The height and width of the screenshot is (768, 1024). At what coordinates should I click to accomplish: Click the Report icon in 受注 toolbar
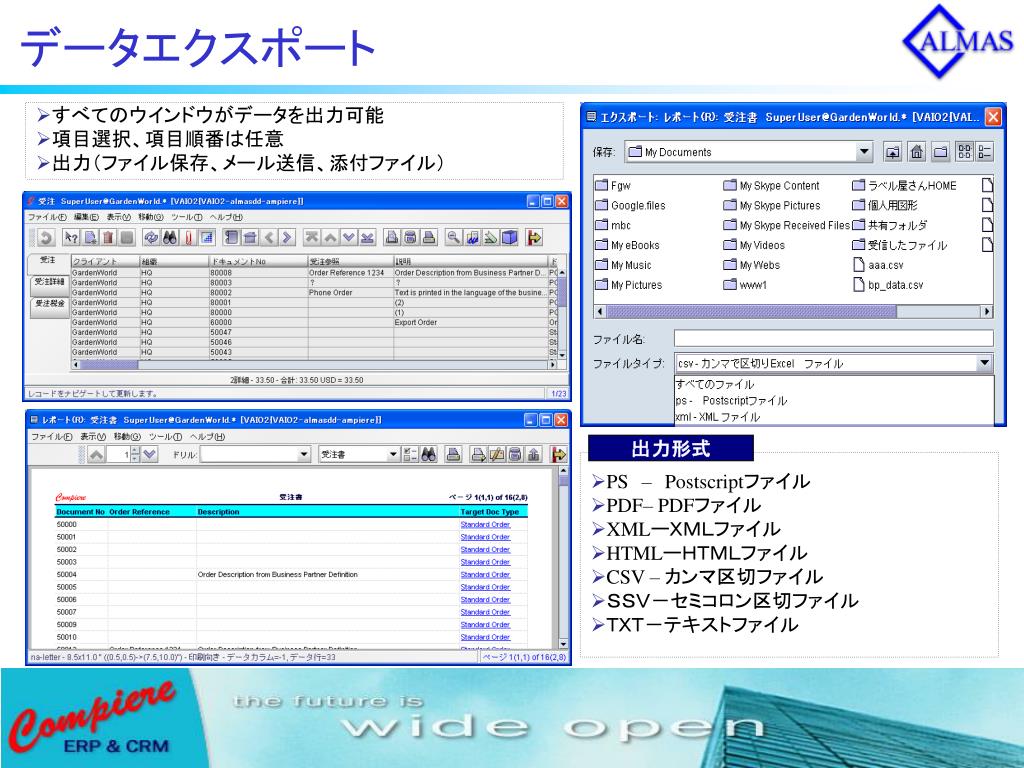(392, 238)
